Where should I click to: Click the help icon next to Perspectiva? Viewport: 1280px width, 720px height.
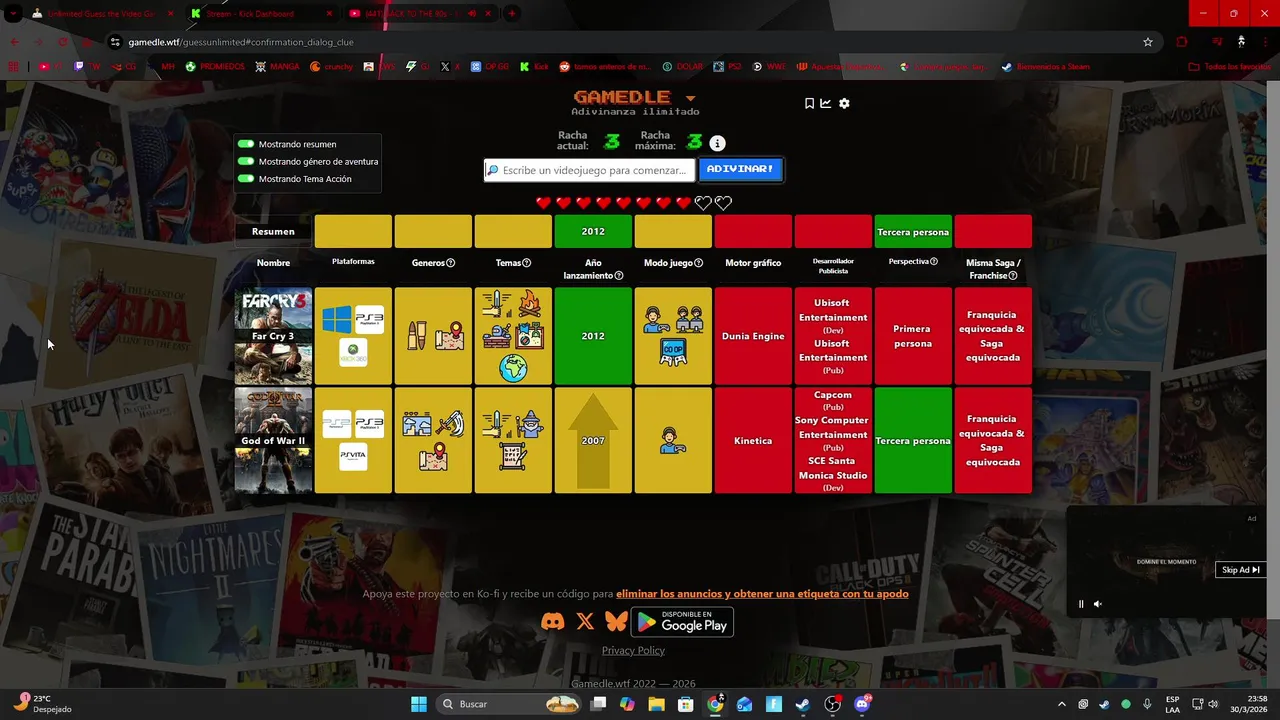click(x=934, y=262)
